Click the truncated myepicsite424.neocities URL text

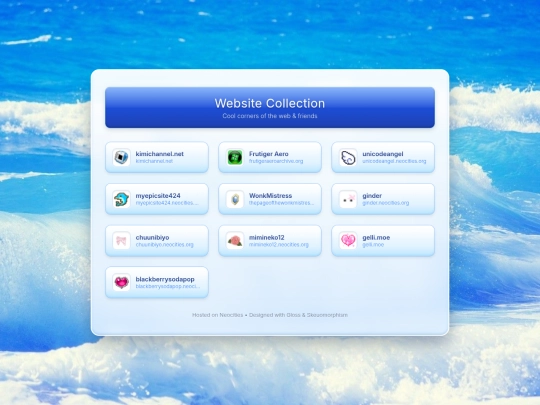point(167,203)
